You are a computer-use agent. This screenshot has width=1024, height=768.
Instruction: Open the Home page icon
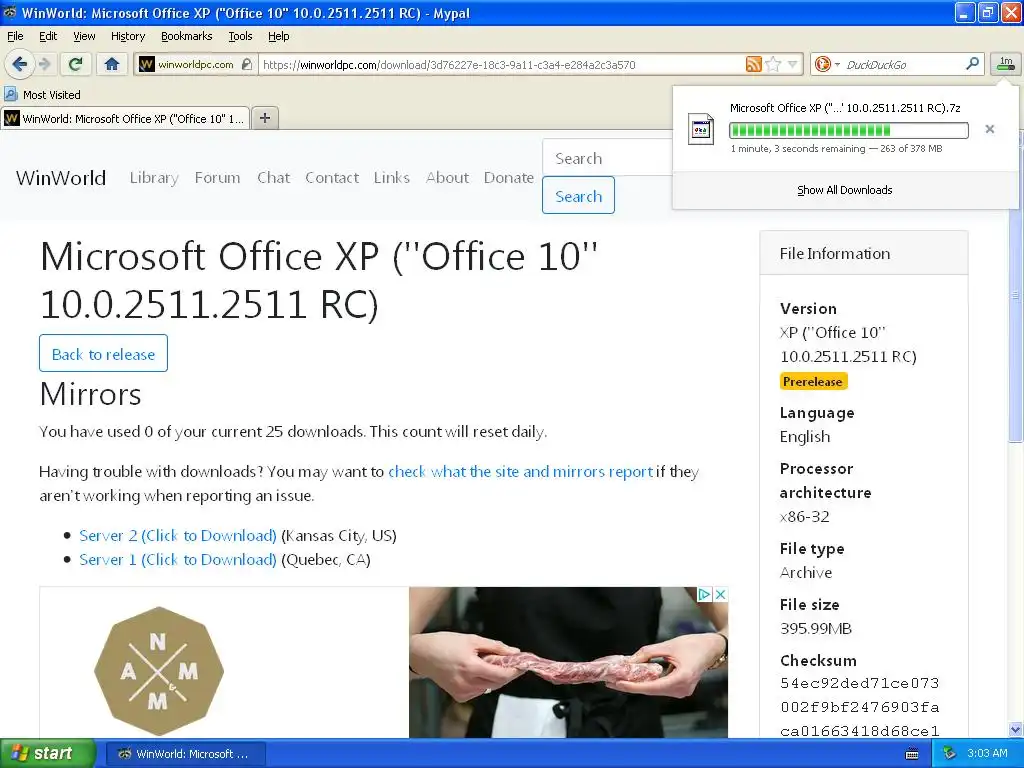(x=112, y=64)
